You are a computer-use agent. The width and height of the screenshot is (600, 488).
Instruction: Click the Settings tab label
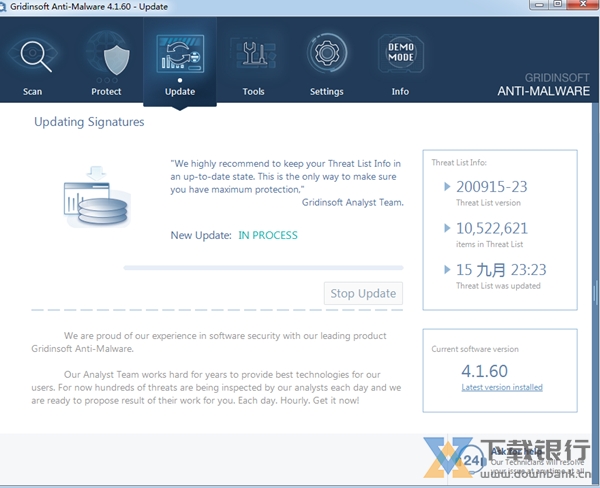click(326, 92)
